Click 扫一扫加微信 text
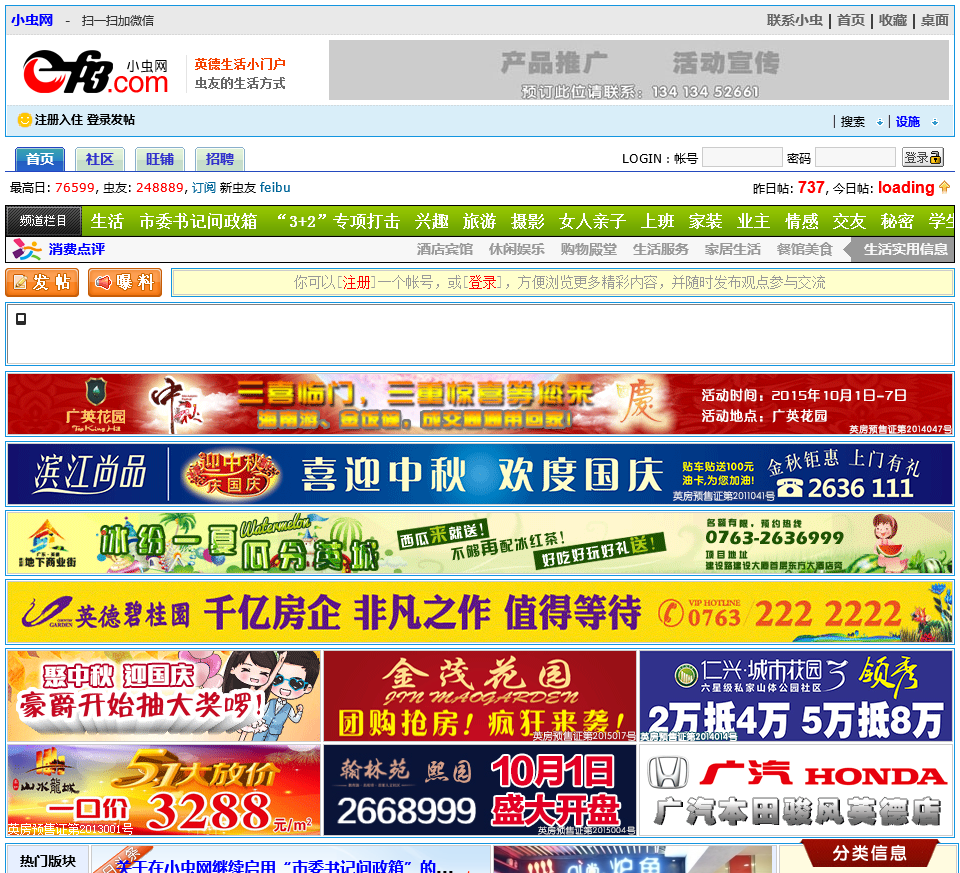The image size is (960, 873). click(x=118, y=21)
